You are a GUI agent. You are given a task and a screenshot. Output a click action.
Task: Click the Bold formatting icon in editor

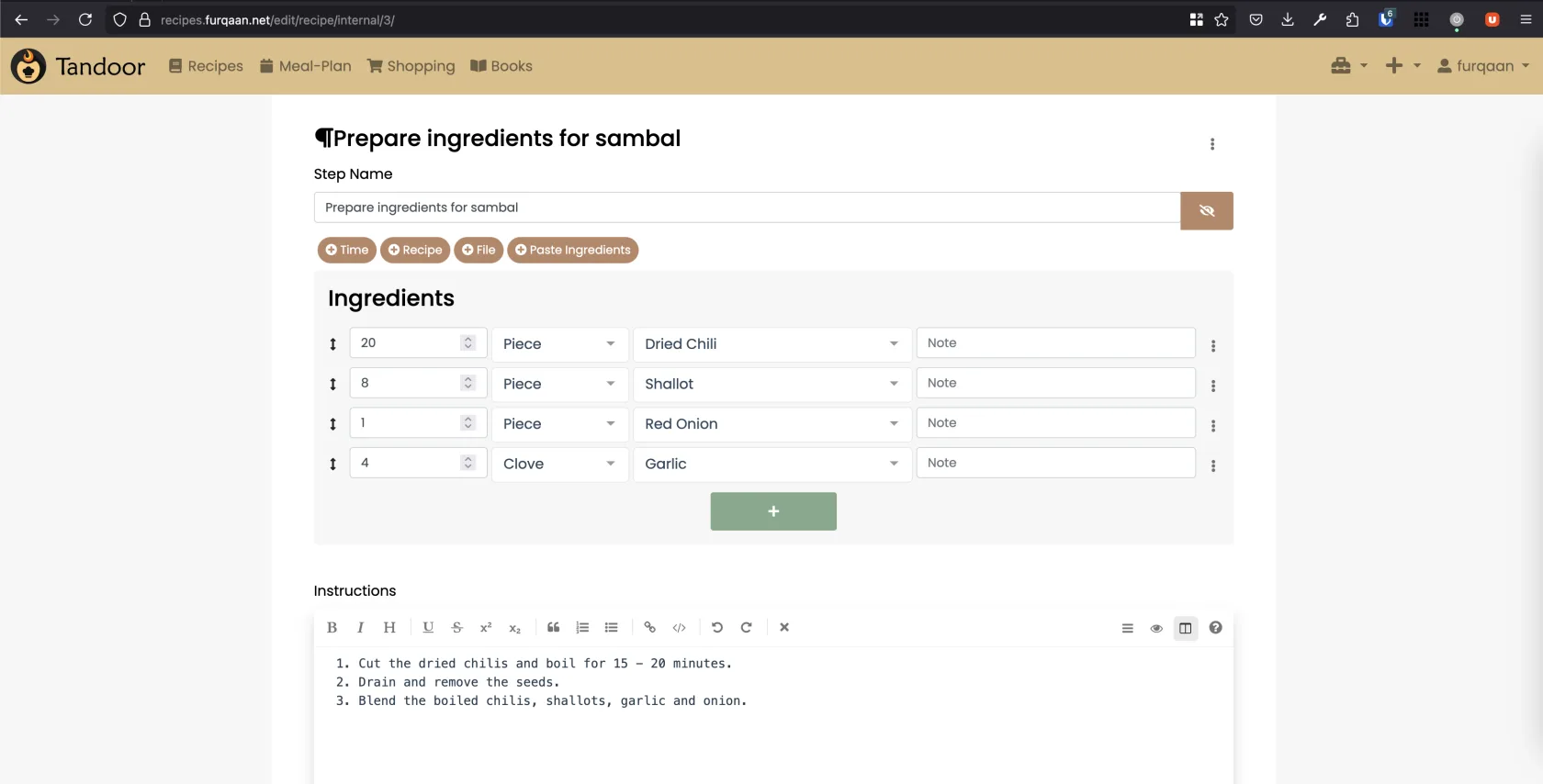click(332, 628)
